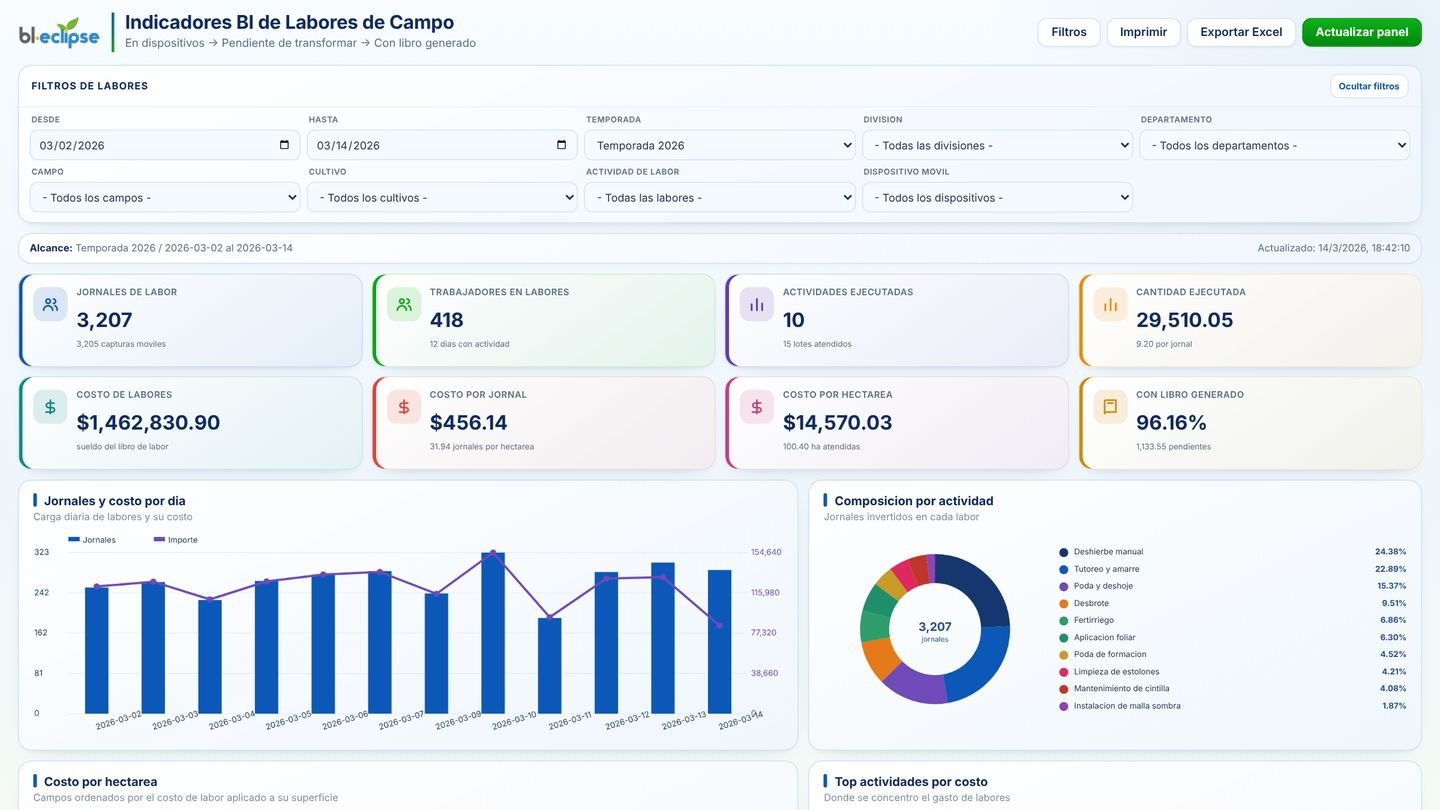Click the Hasta date input field
1440x810 pixels.
(x=442, y=145)
